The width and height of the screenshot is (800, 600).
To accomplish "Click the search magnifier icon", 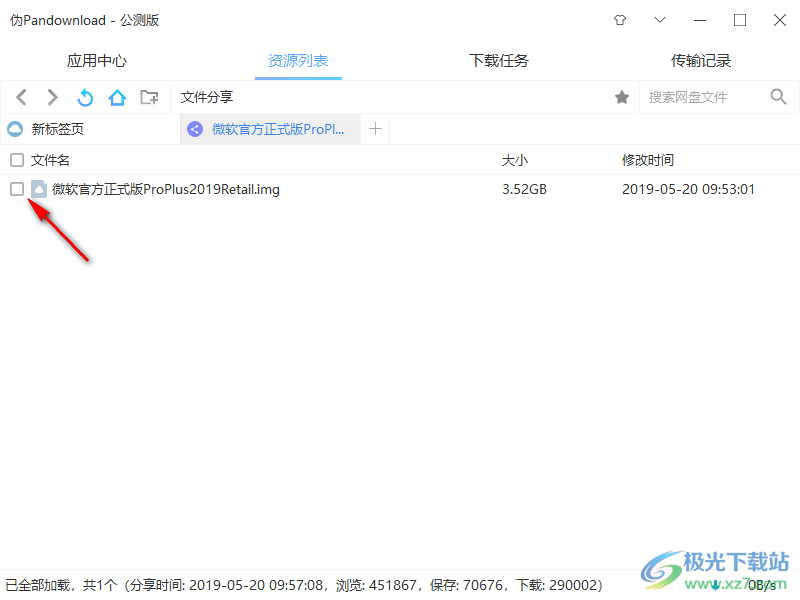I will click(778, 96).
